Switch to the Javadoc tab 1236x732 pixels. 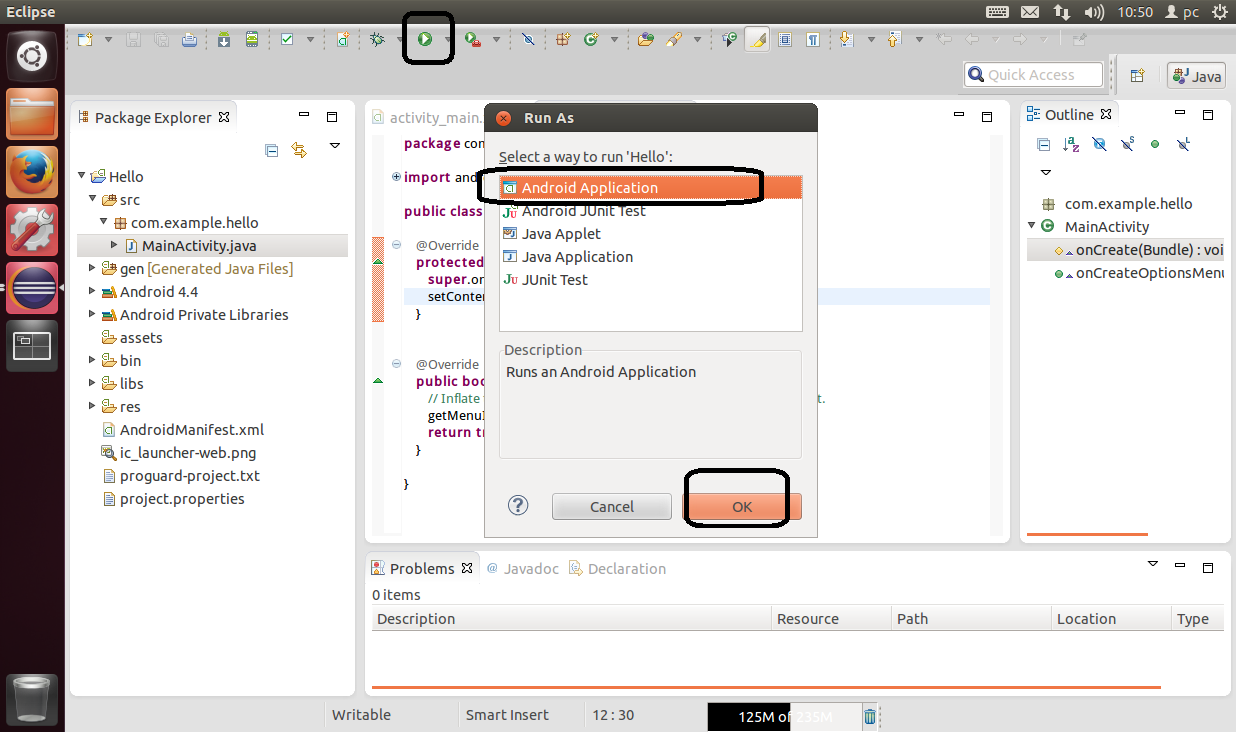tap(522, 568)
